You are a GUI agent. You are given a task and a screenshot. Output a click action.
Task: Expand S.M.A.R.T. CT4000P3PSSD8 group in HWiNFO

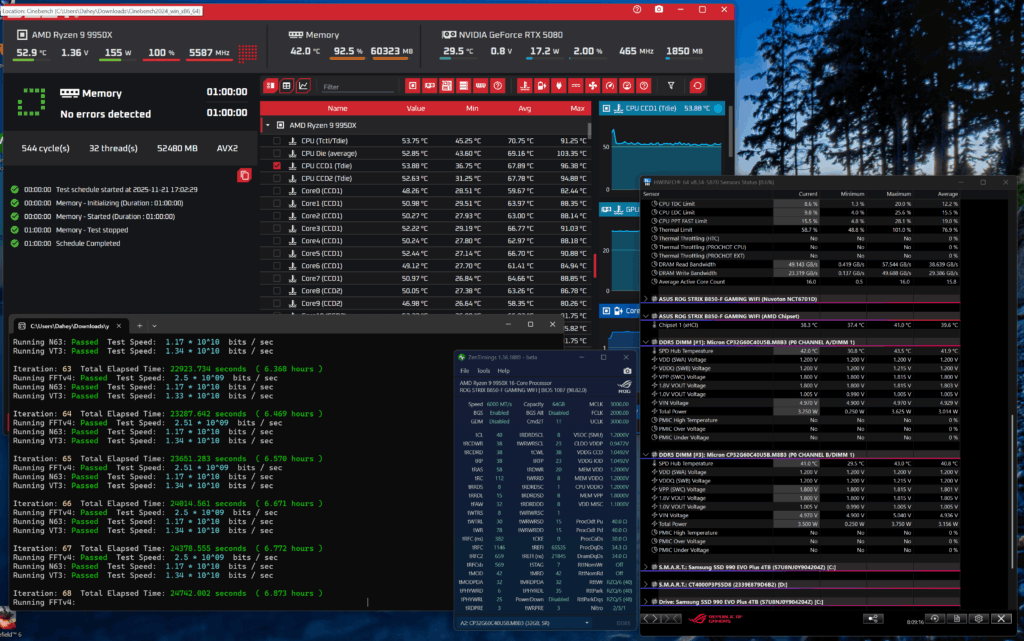point(646,585)
